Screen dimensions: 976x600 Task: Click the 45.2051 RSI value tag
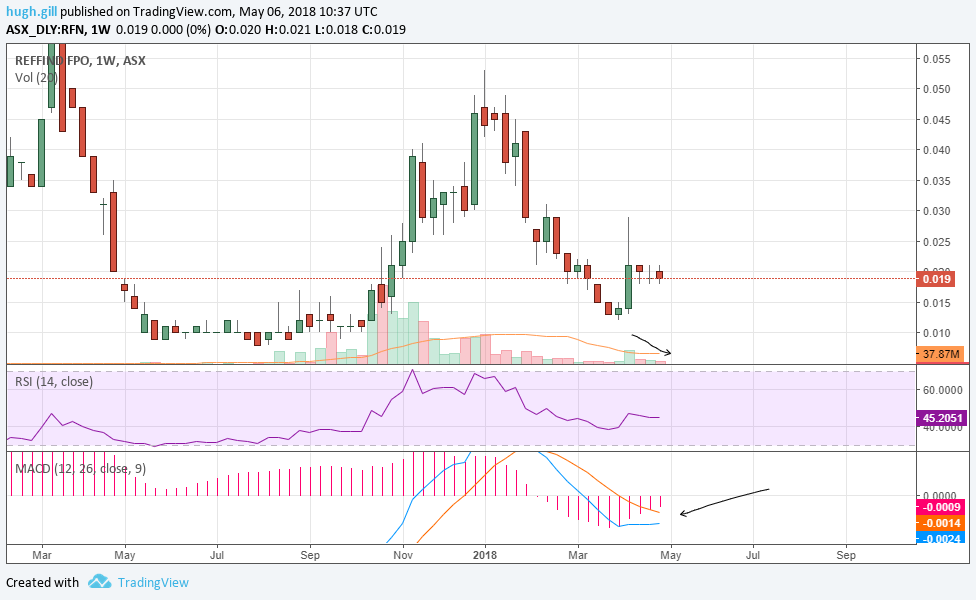click(x=942, y=418)
